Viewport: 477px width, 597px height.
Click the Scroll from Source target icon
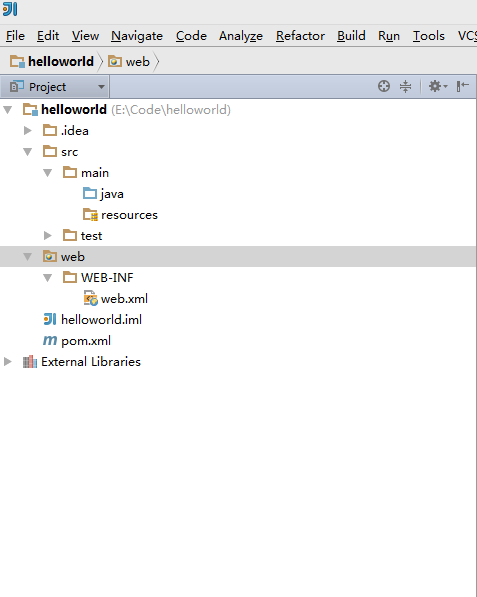(384, 86)
